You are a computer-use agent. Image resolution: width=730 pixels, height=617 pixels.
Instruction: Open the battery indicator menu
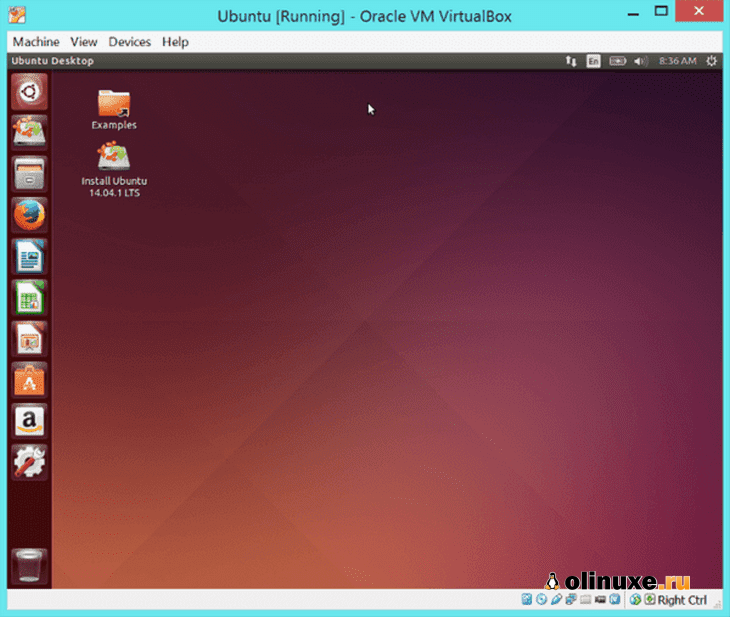[617, 61]
